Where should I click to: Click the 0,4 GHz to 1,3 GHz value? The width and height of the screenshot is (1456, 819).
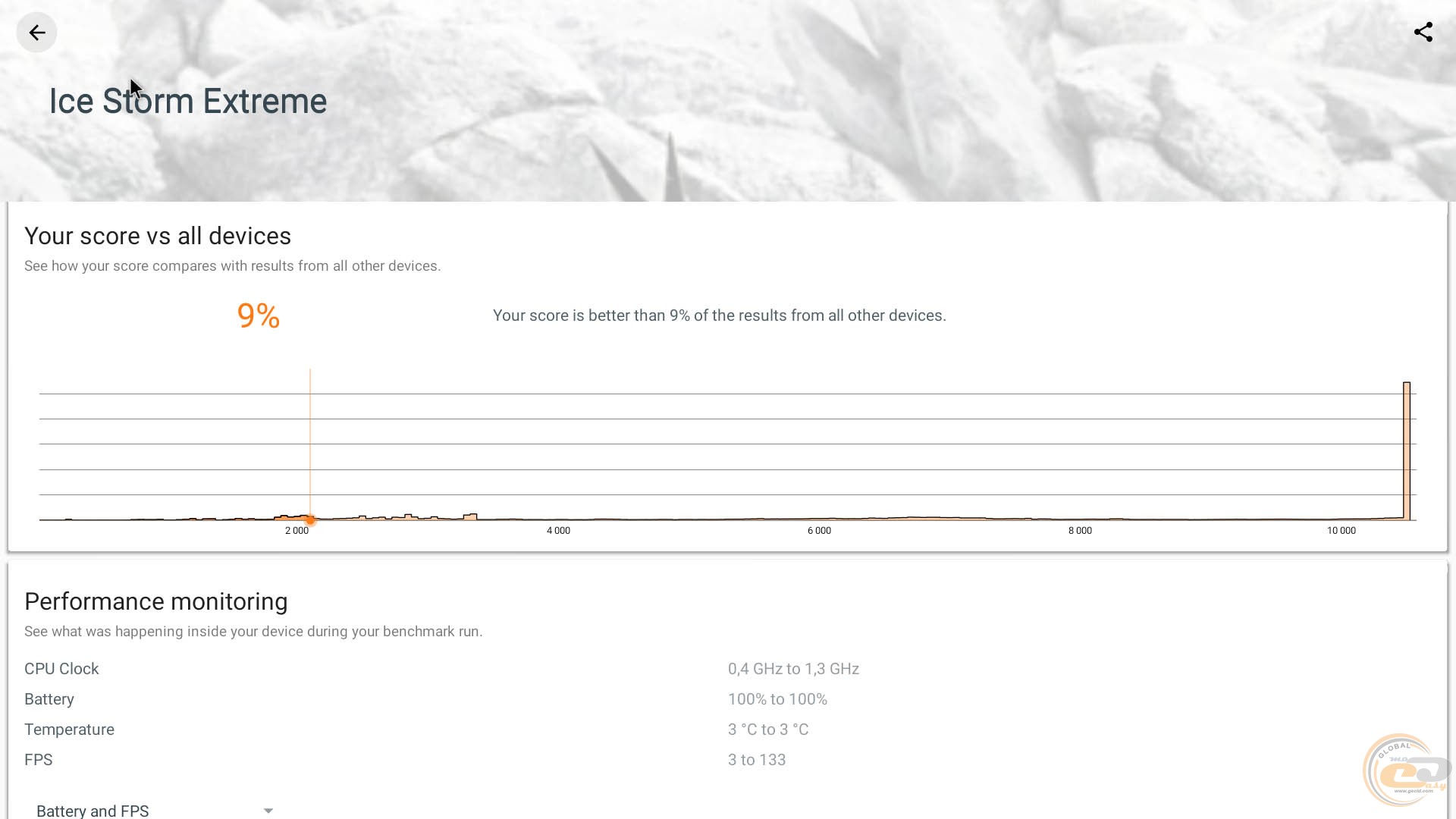point(793,669)
